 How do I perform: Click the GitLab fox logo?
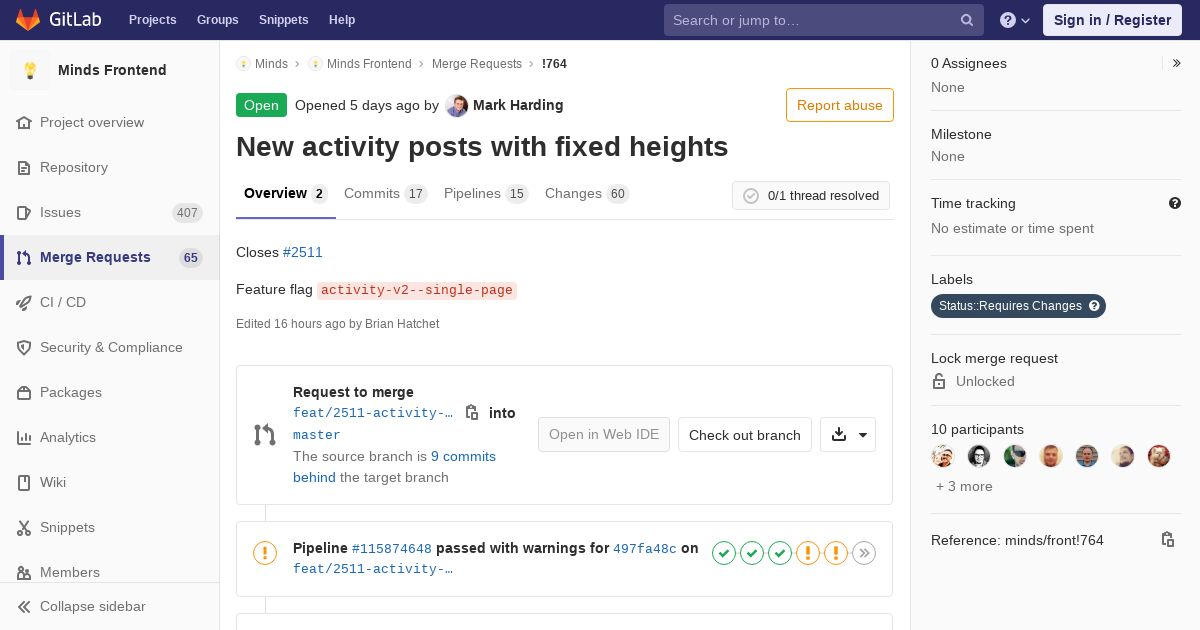[x=28, y=19]
